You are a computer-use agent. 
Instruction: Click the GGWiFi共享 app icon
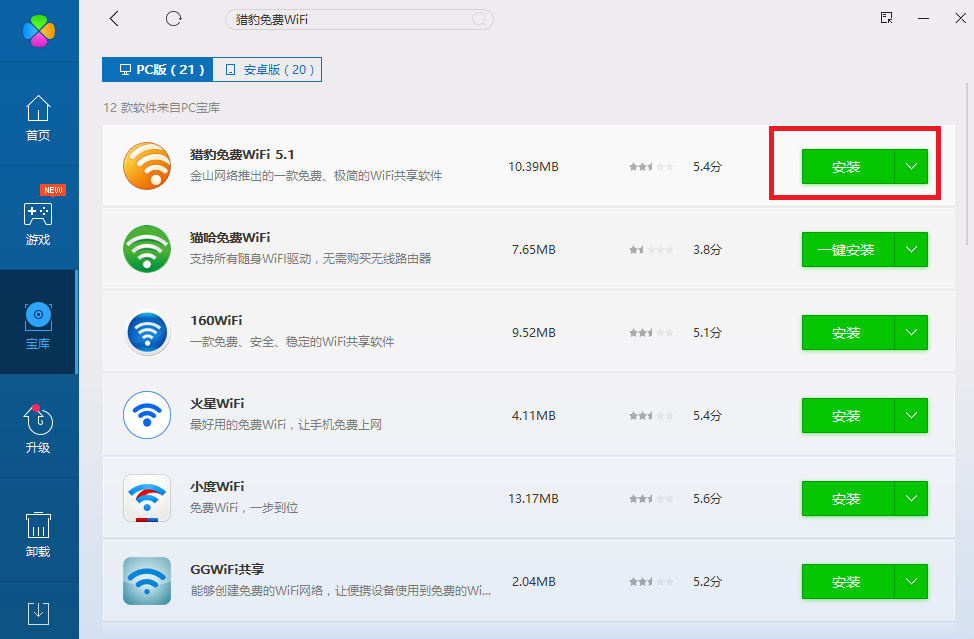pyautogui.click(x=147, y=581)
